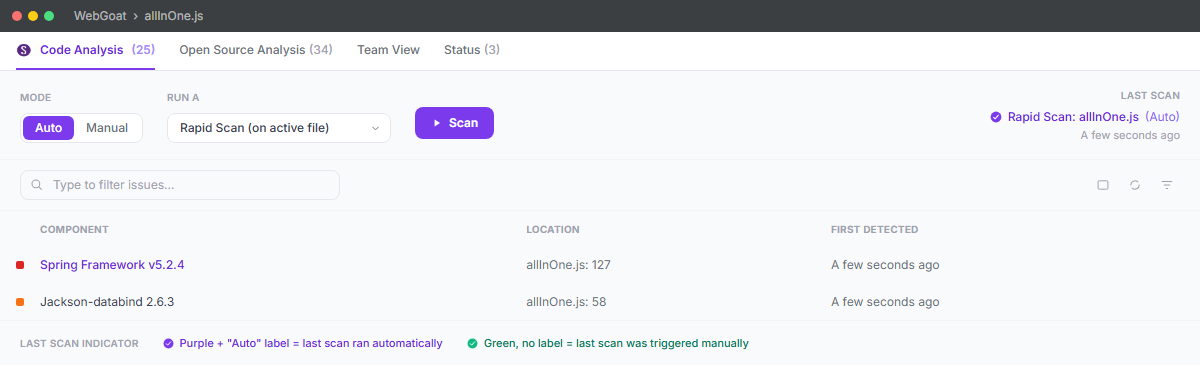The image size is (1200, 365).
Task: Click the yellow window minimize button
Action: click(33, 16)
